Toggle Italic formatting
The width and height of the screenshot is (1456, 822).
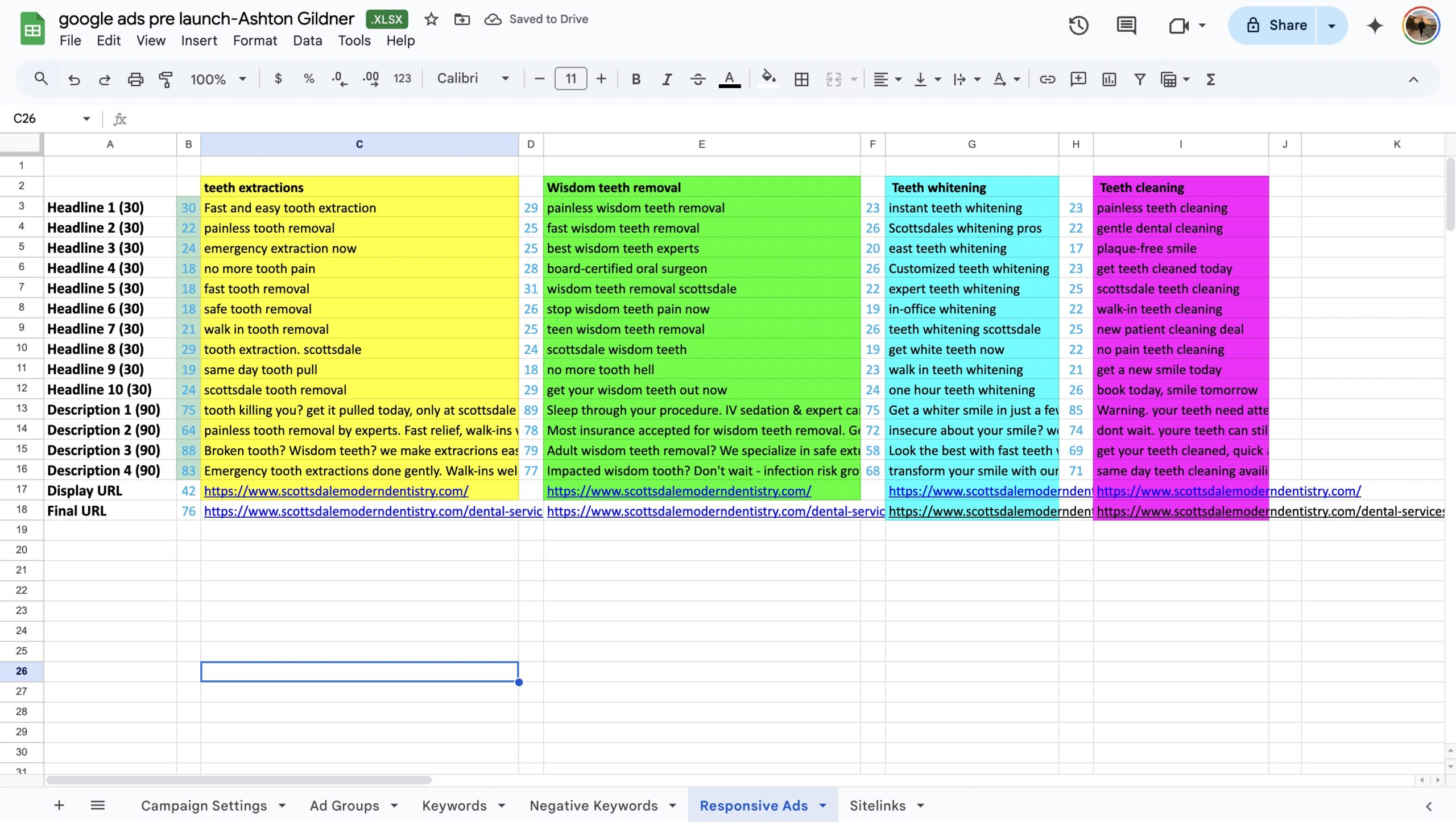667,79
